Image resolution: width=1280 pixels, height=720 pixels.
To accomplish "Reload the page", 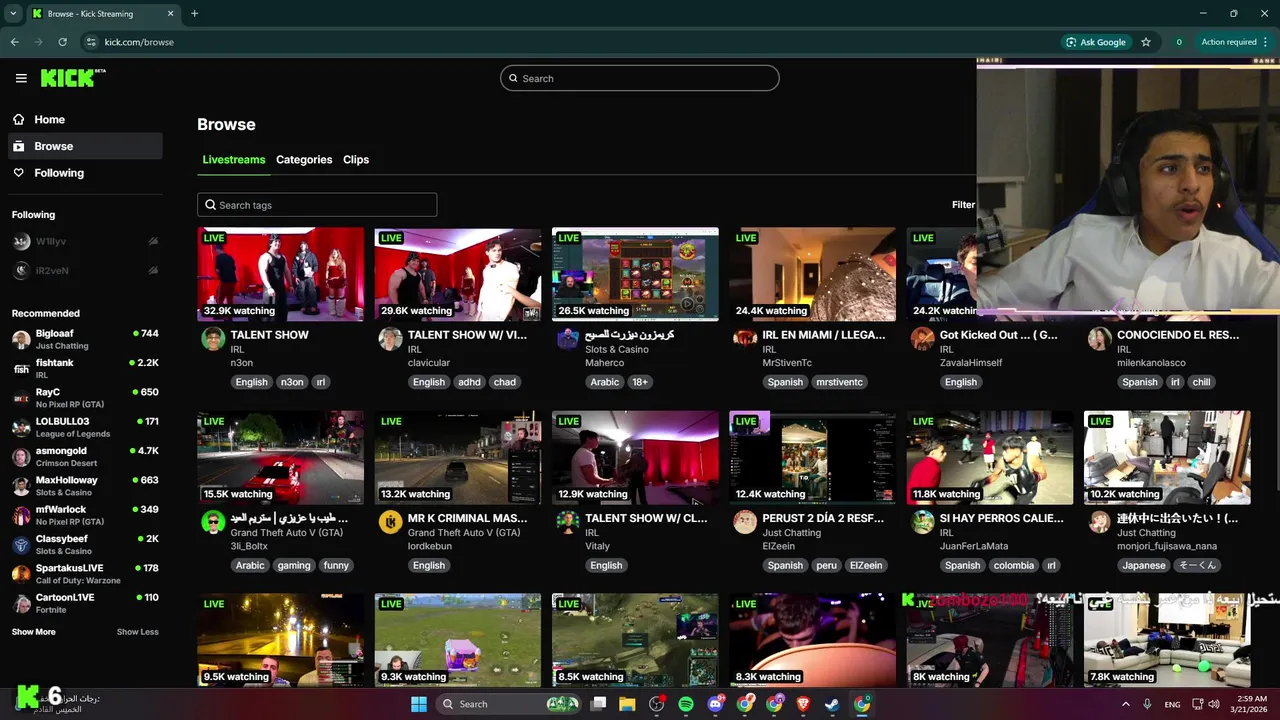I will 62,42.
